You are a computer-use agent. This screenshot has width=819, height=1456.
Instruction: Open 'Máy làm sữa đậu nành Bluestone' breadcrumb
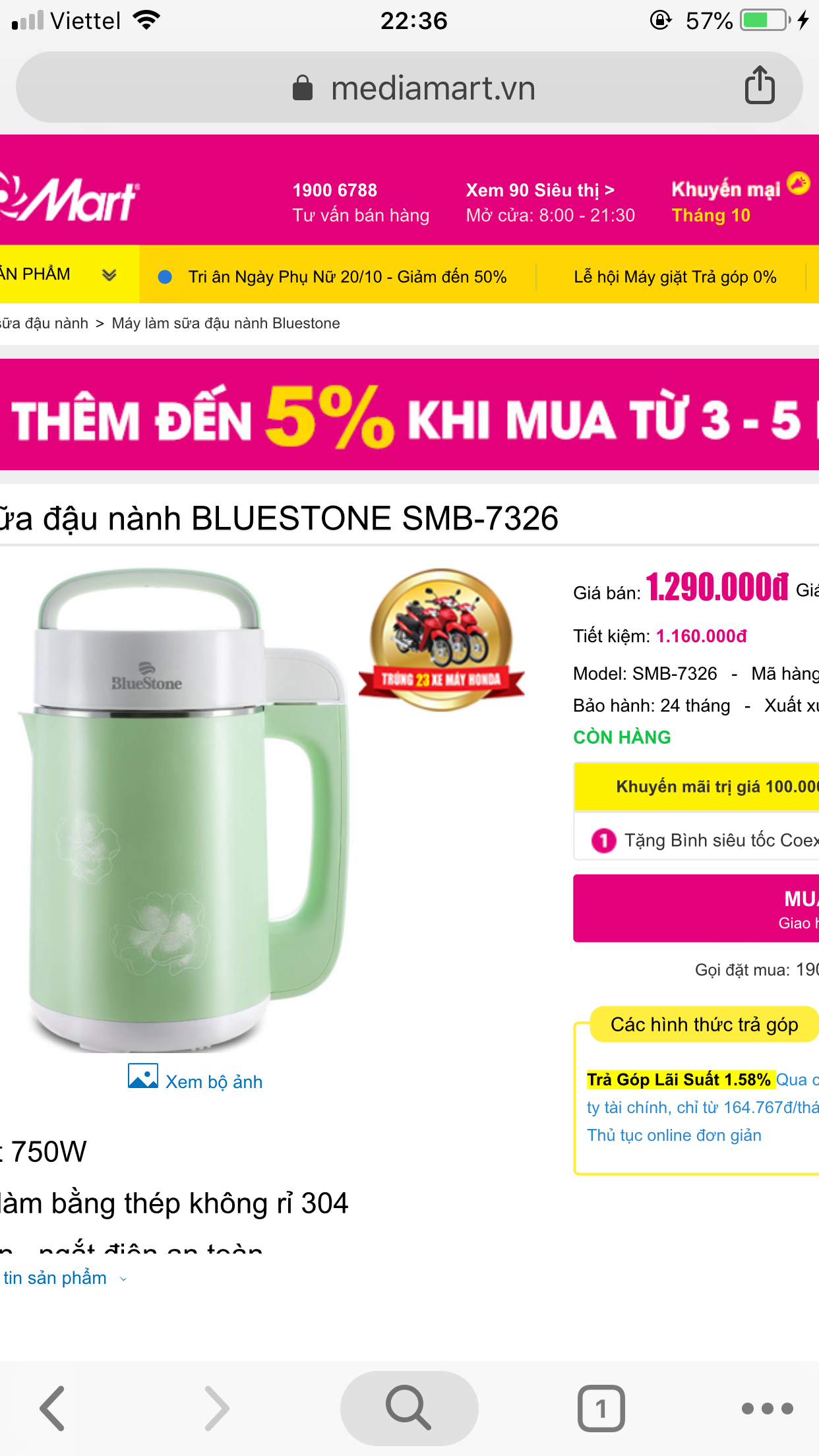(x=226, y=323)
